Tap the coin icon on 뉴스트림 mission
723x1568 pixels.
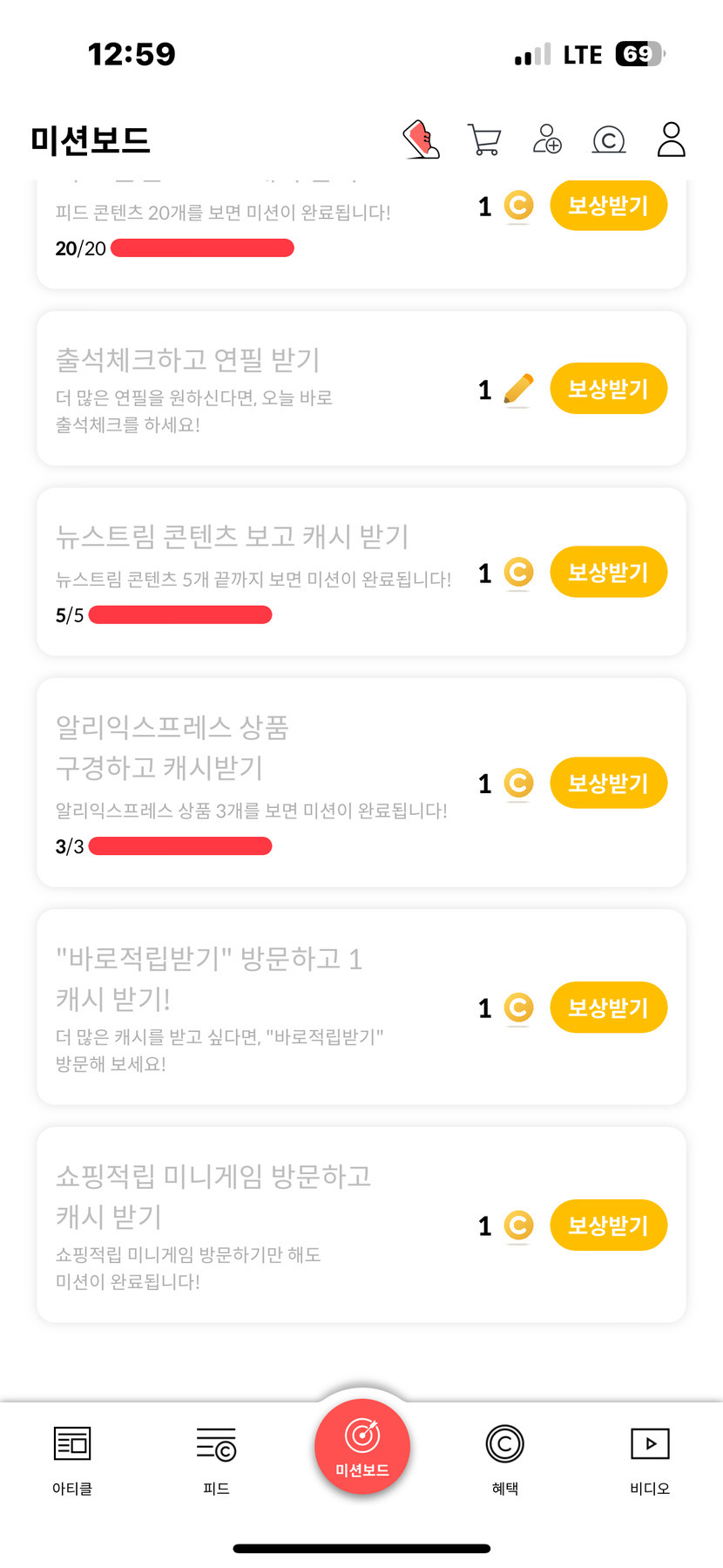pyautogui.click(x=518, y=573)
